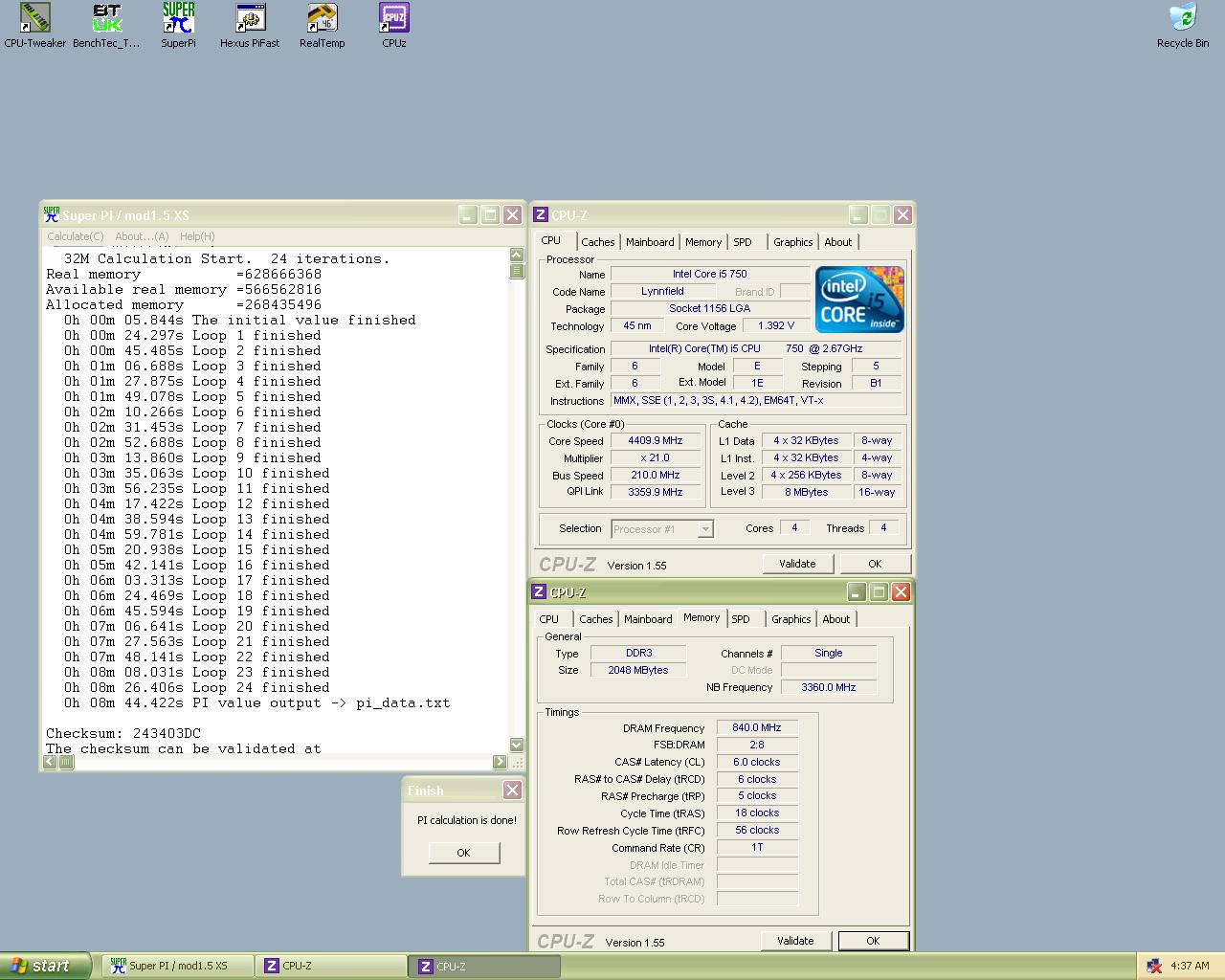Screen dimensions: 1225x980
Task: Click the Intel Core i5 logo
Action: (x=858, y=300)
